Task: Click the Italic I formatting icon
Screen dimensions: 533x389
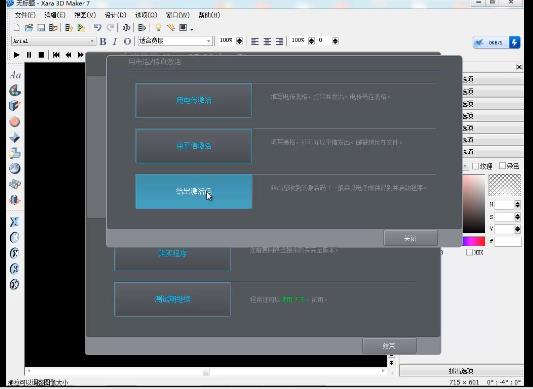Action: coord(115,41)
